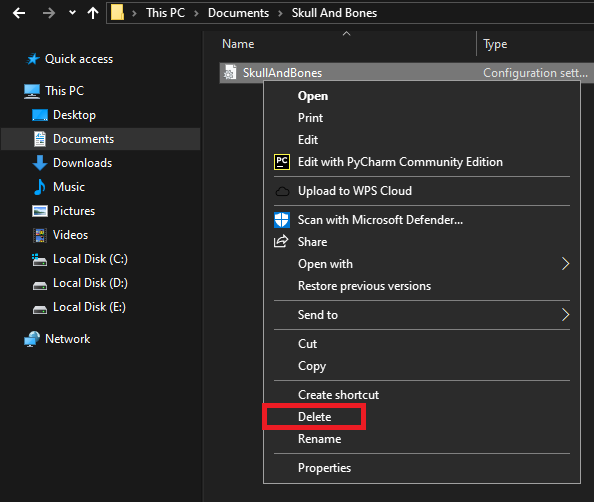Image resolution: width=594 pixels, height=502 pixels.
Task: Click the Quick access star icon
Action: coord(33,59)
